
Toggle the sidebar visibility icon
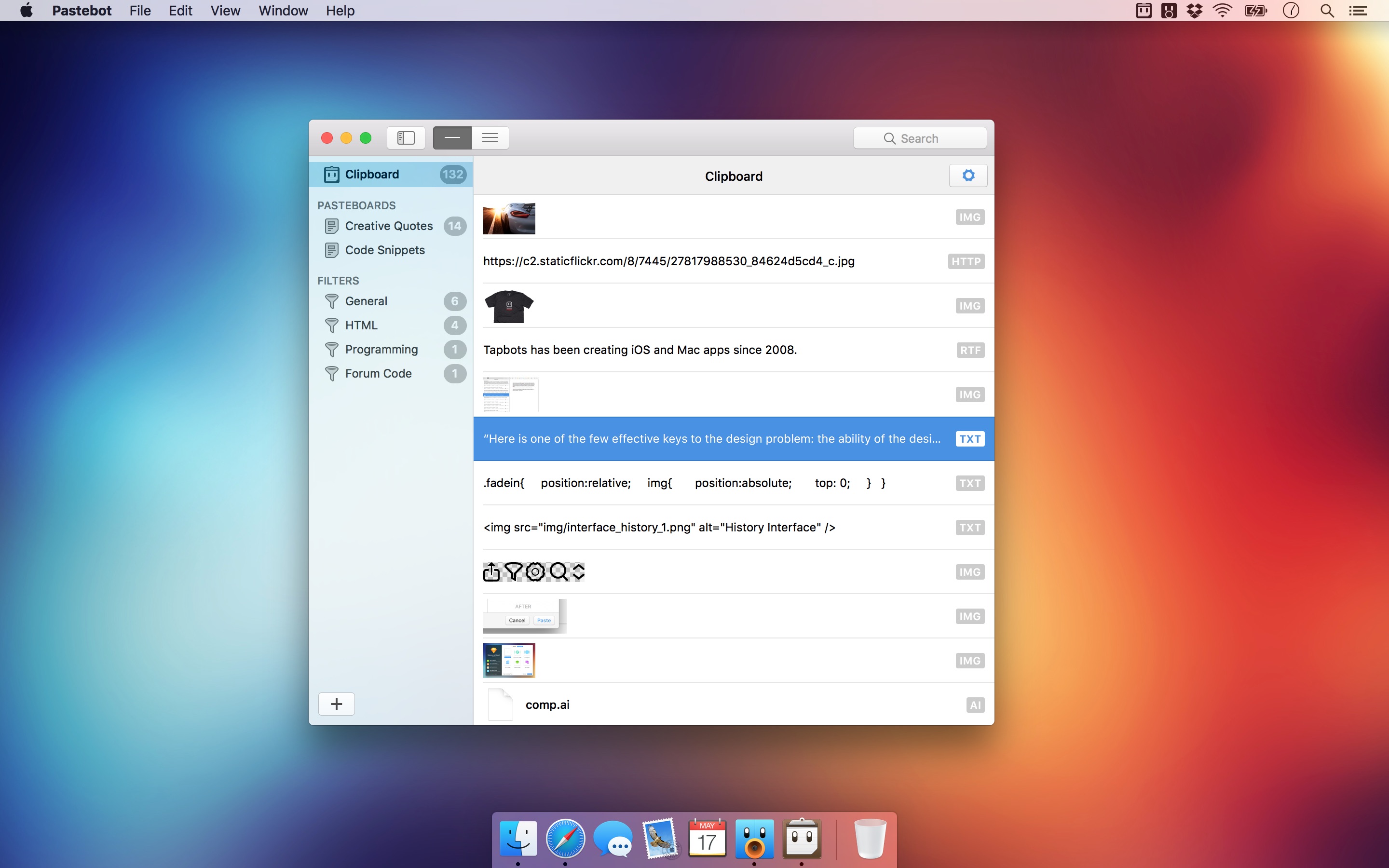[405, 138]
